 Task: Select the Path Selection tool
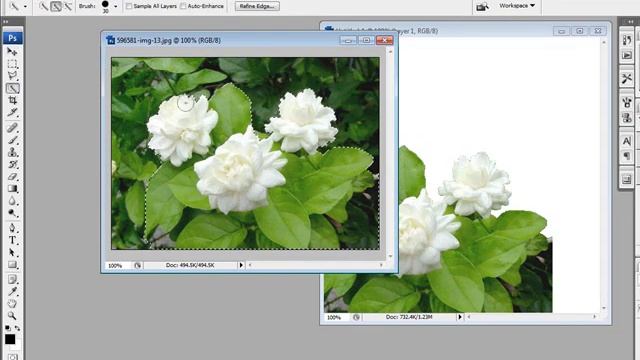(x=12, y=252)
